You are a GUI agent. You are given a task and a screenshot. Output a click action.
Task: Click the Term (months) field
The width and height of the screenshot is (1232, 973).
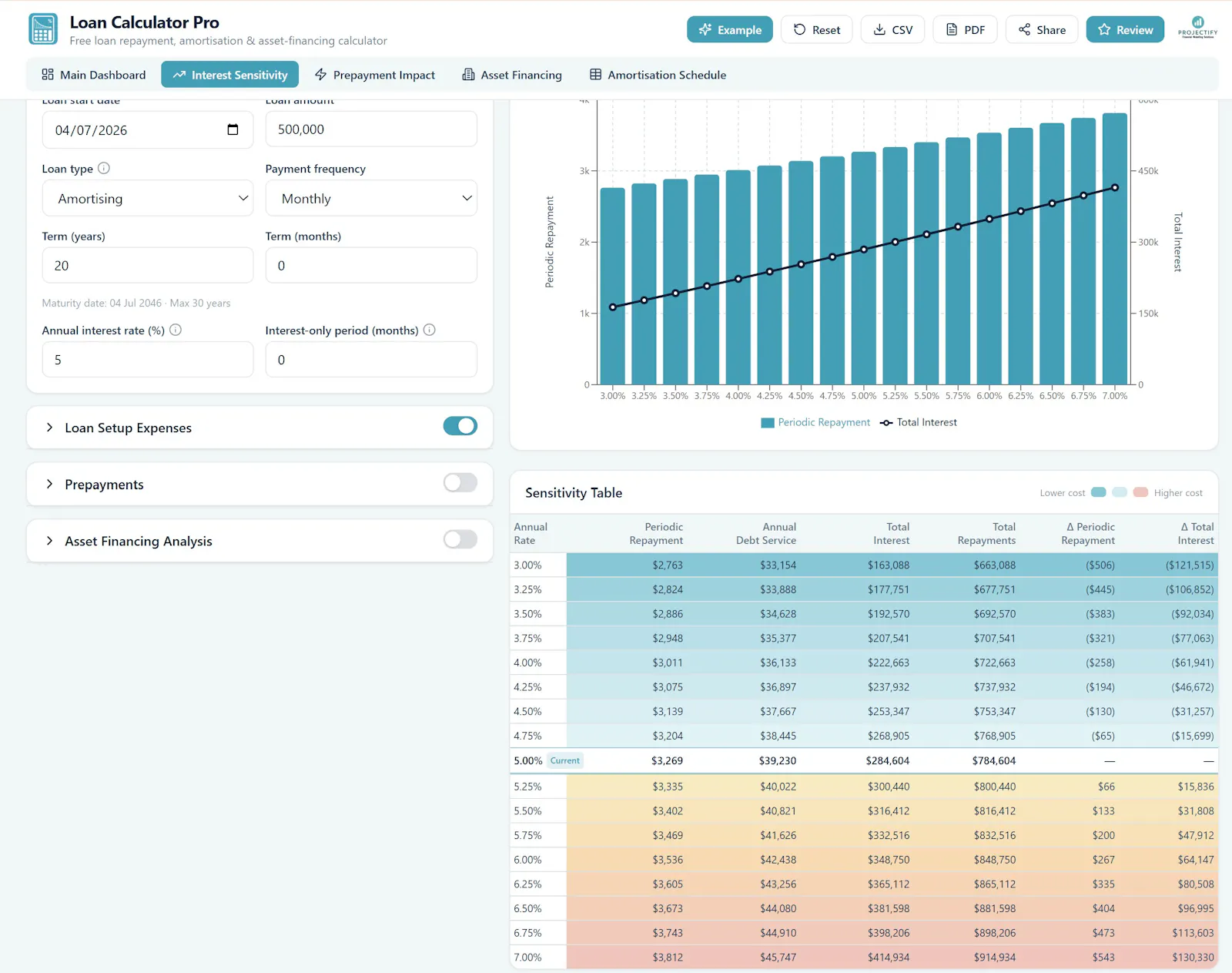(371, 265)
